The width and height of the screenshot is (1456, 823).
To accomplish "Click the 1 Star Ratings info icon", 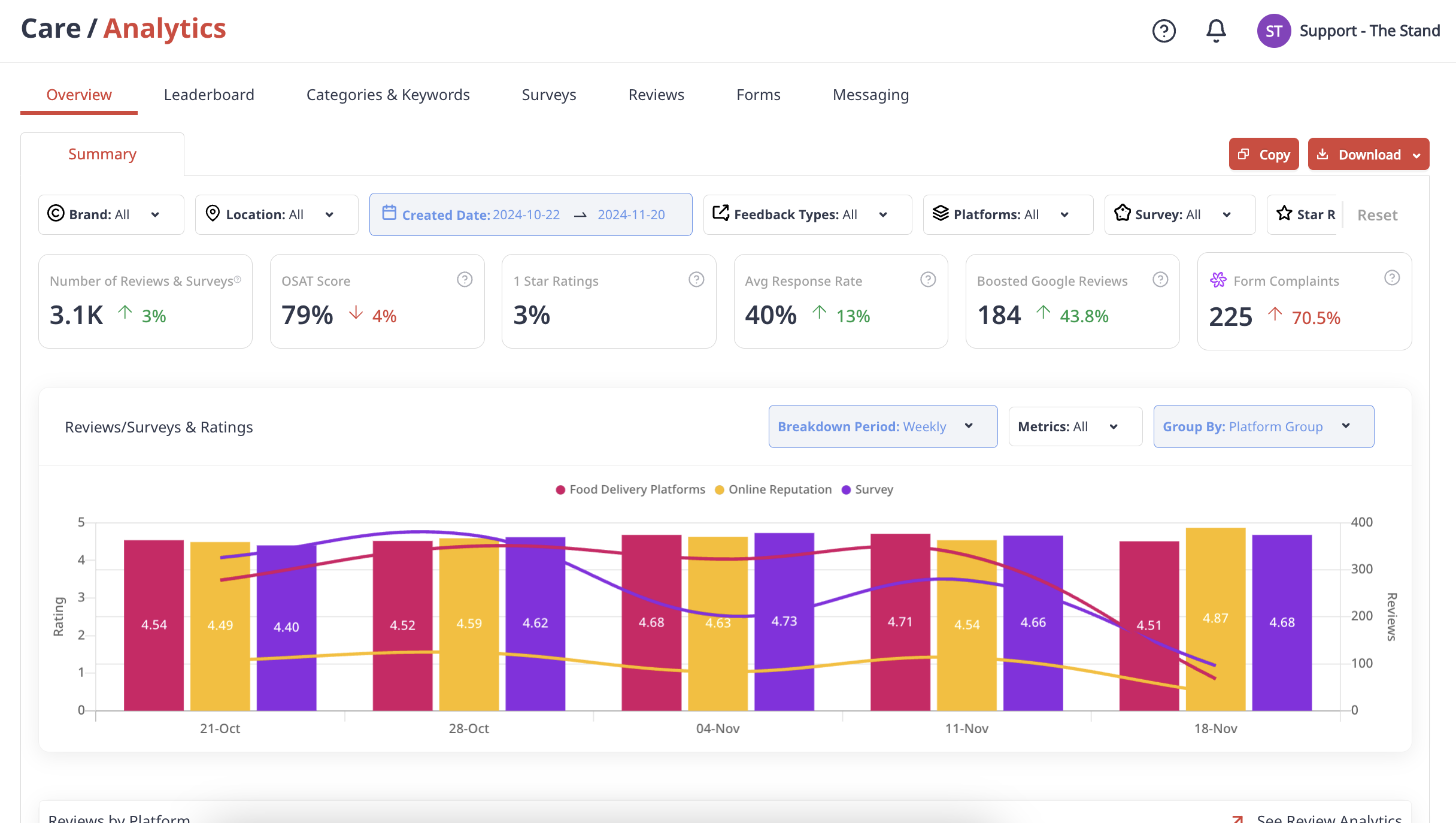I will 696,280.
